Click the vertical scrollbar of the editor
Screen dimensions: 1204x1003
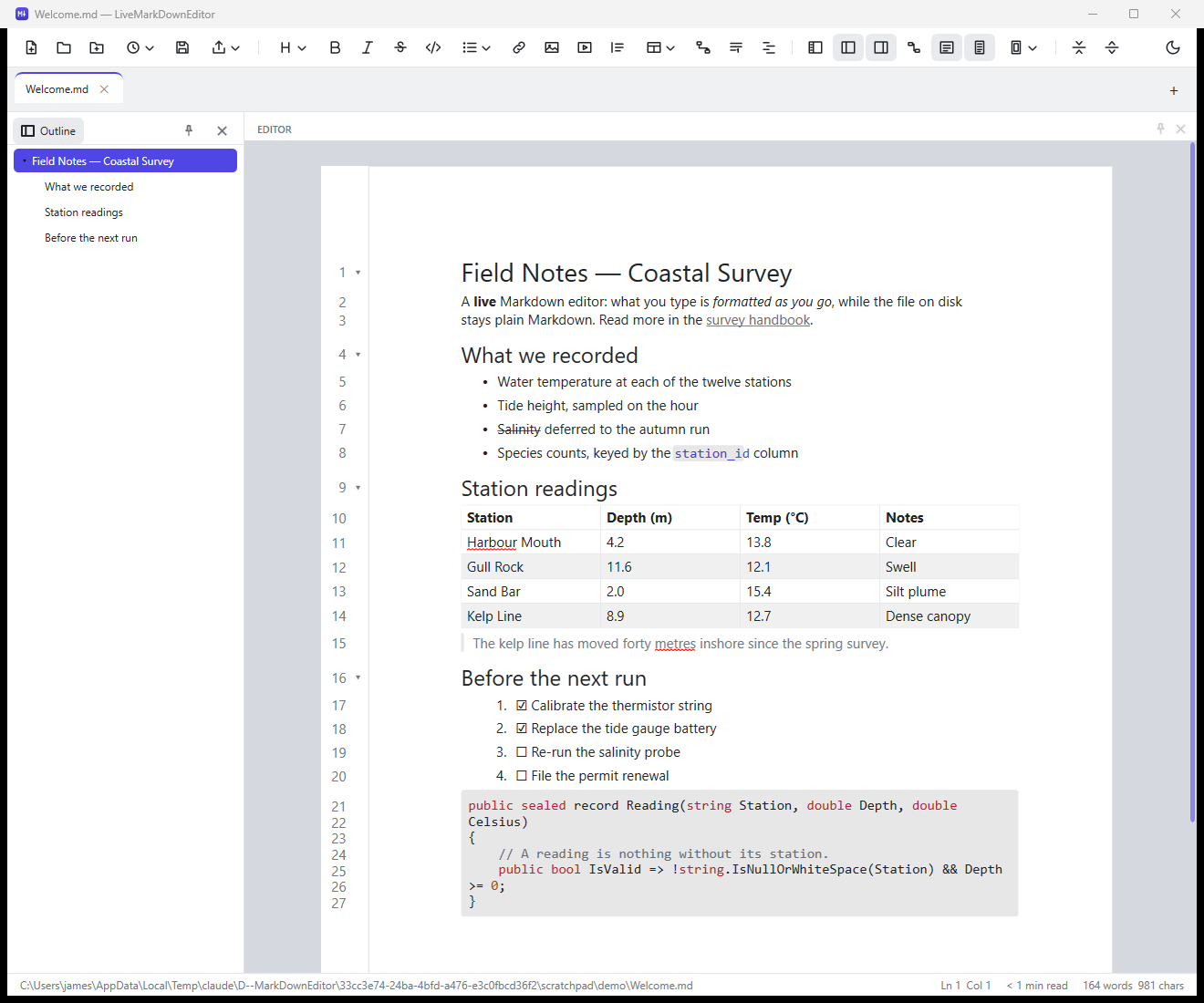coord(1192,481)
